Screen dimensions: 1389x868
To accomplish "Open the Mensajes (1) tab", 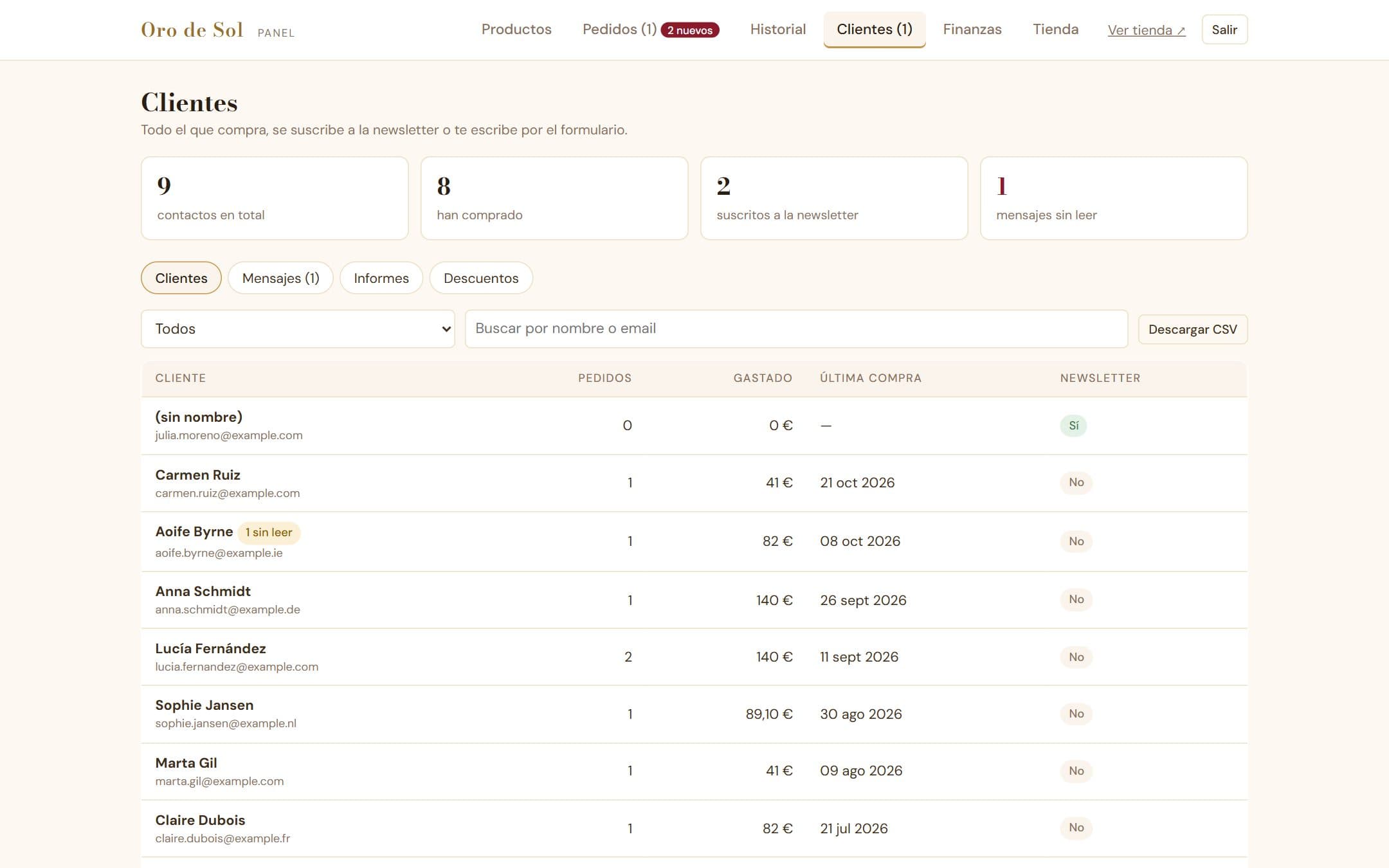I will tap(280, 278).
